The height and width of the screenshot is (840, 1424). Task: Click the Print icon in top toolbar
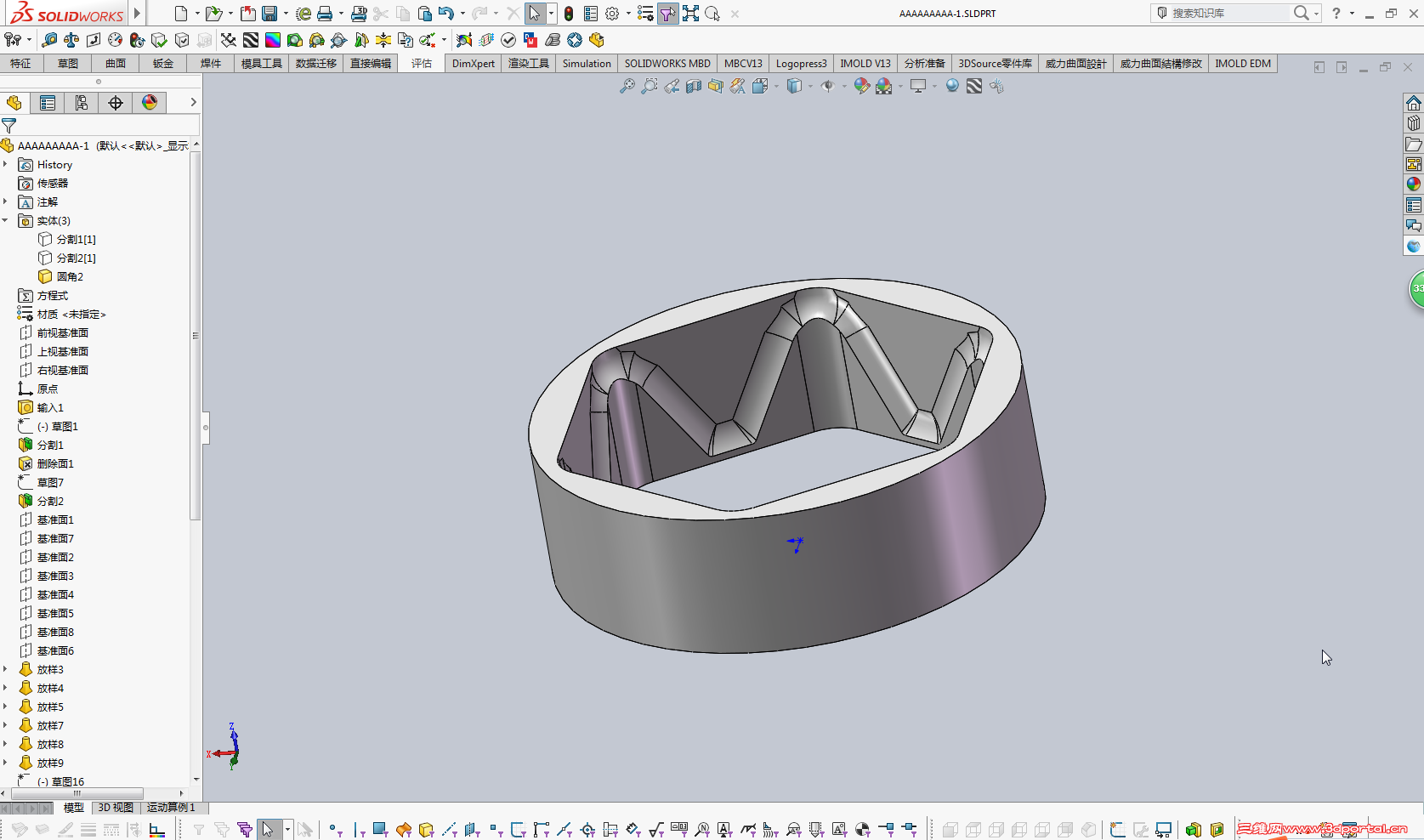324,14
